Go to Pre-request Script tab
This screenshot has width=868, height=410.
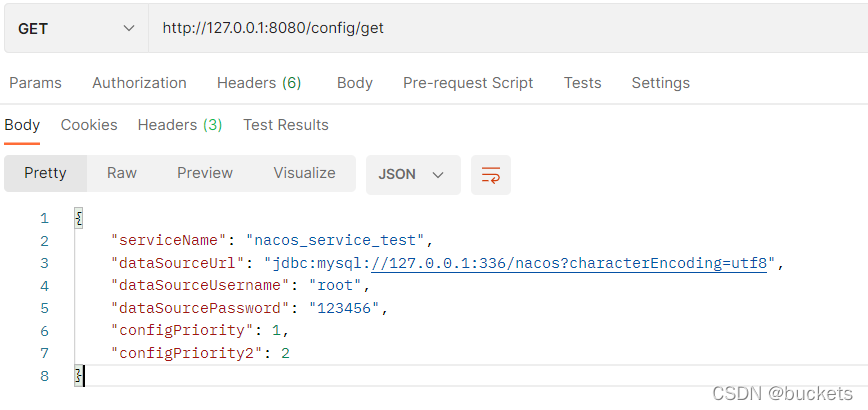click(x=468, y=83)
